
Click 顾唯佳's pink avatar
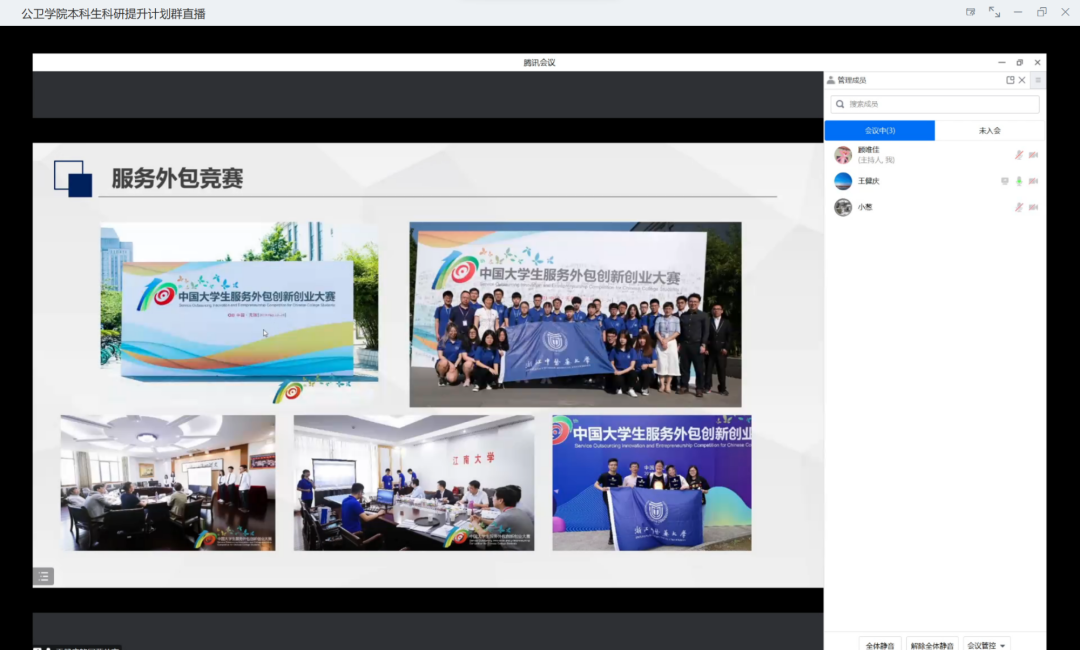pos(843,155)
